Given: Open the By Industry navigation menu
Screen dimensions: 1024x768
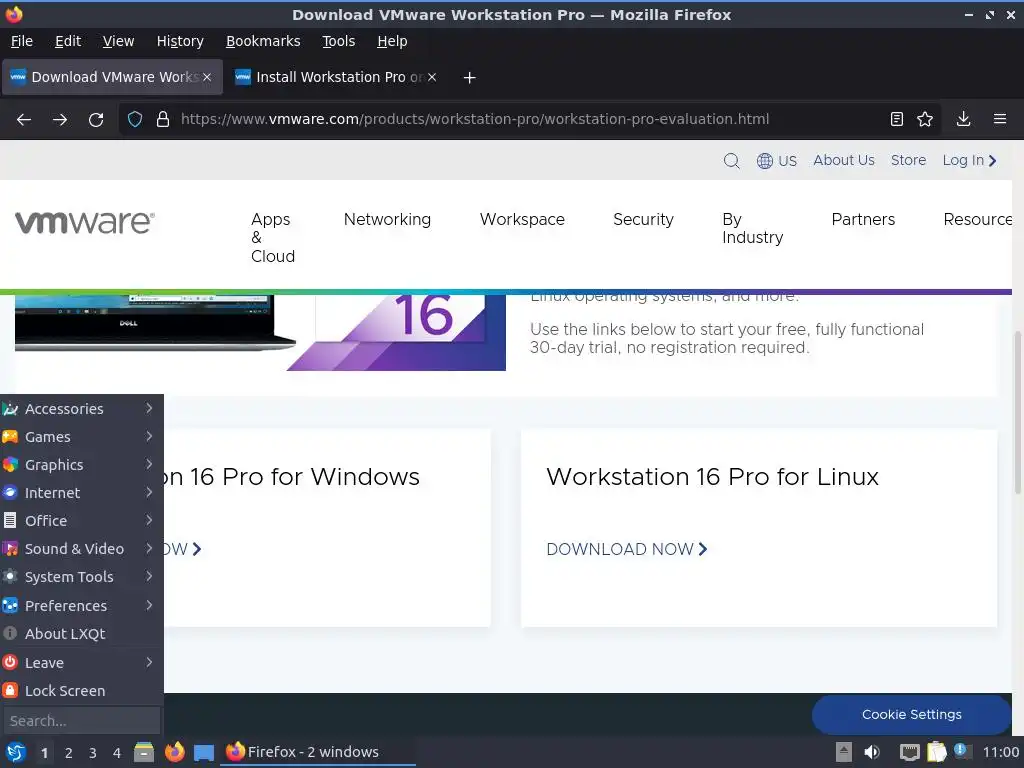Looking at the screenshot, I should [752, 229].
